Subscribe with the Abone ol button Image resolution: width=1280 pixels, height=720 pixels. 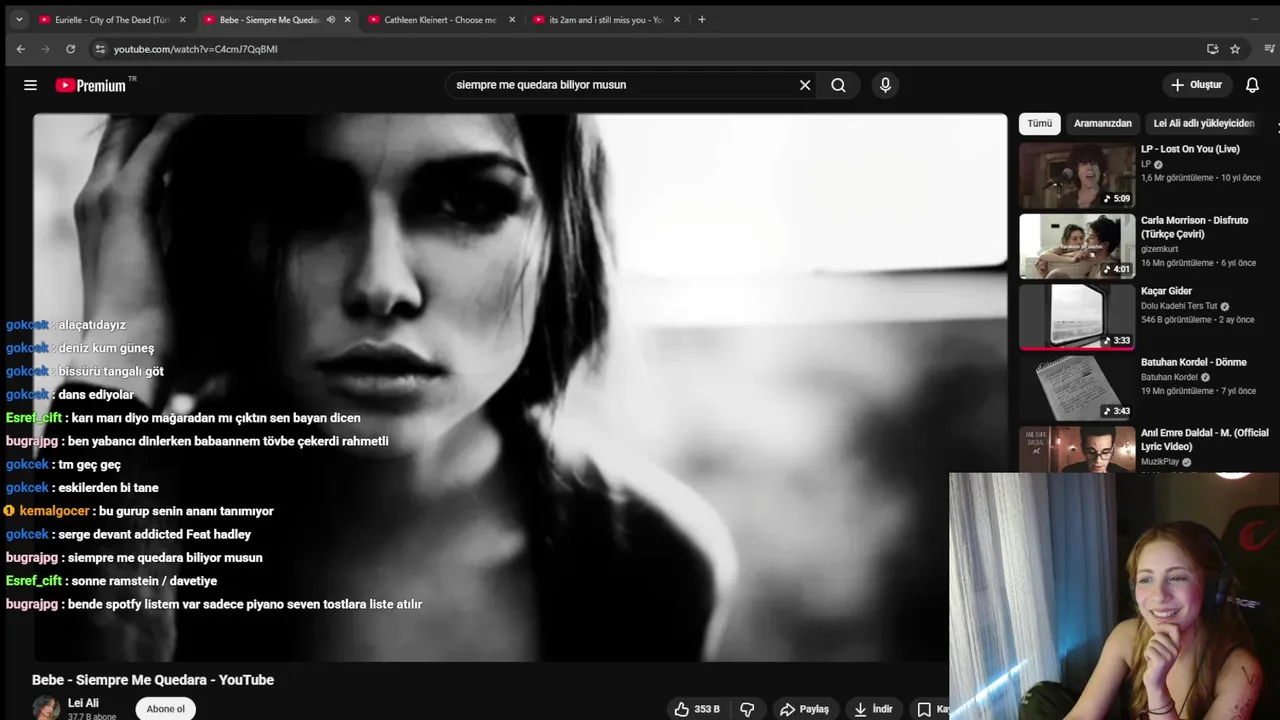point(166,709)
